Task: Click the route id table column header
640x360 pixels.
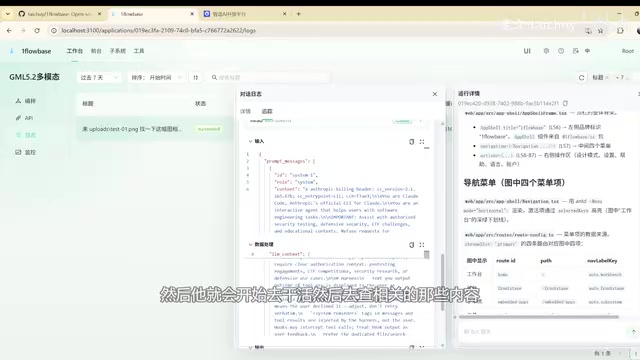Action: coord(506,260)
